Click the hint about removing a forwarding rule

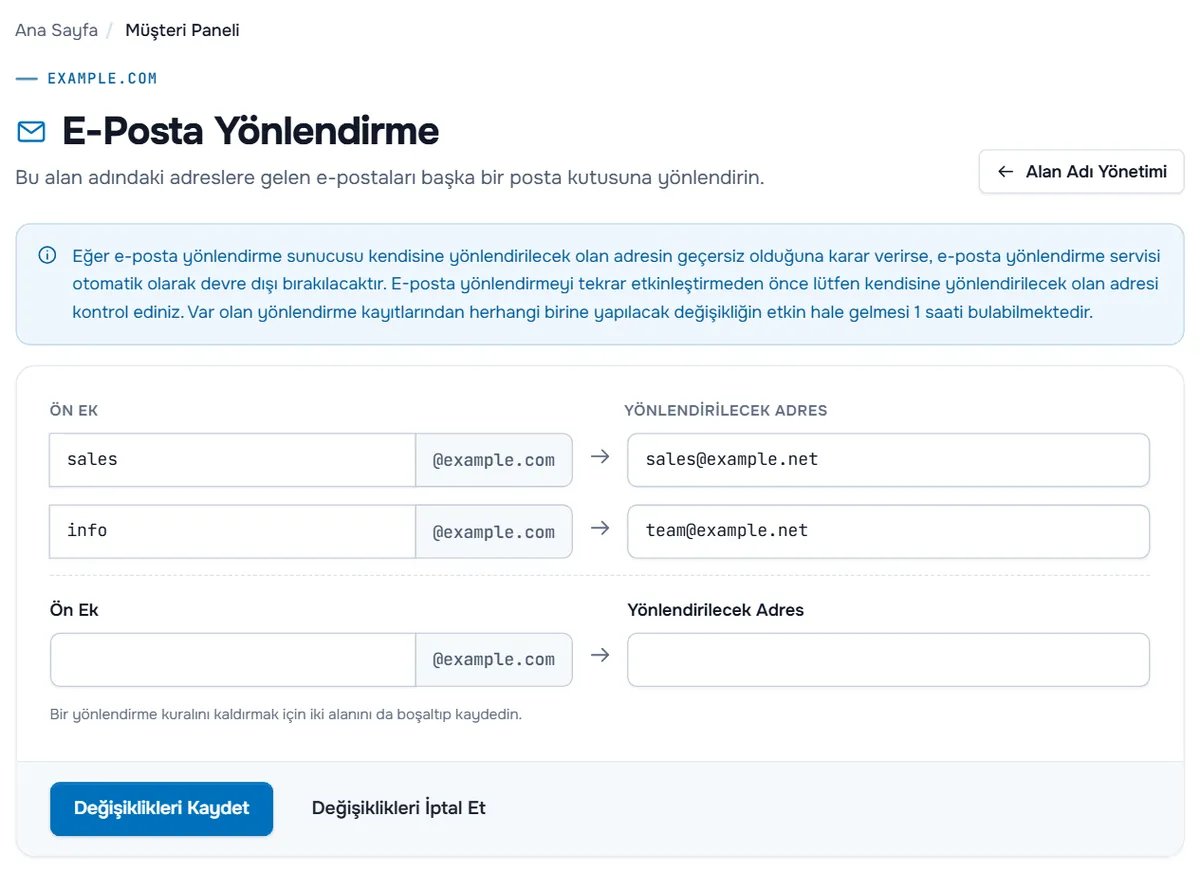pos(286,715)
